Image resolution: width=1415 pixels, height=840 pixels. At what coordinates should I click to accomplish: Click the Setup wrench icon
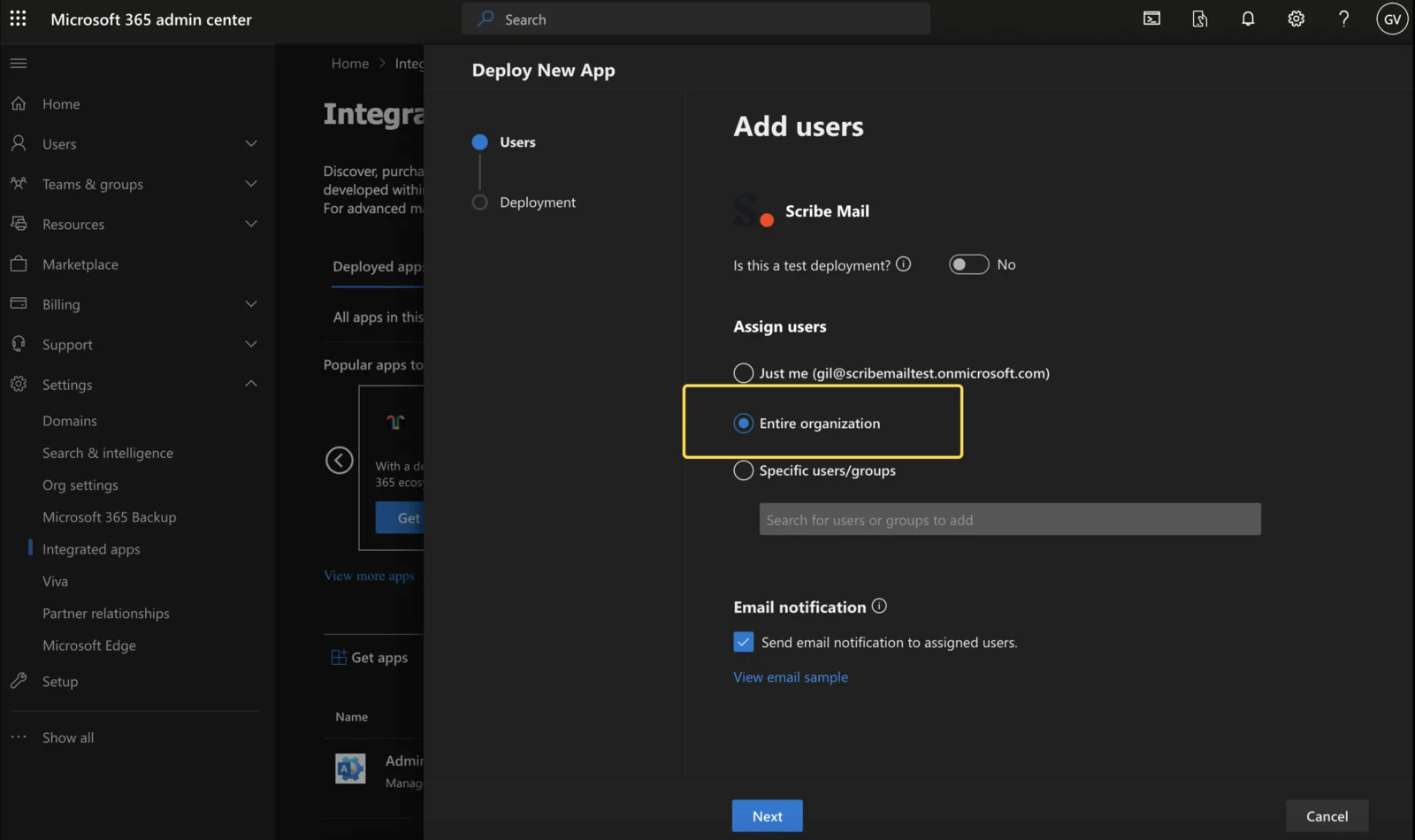[x=19, y=681]
